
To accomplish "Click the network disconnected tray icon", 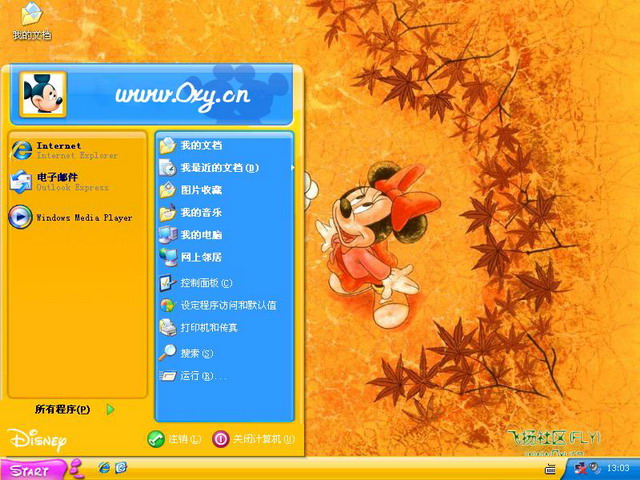I will pos(580,468).
